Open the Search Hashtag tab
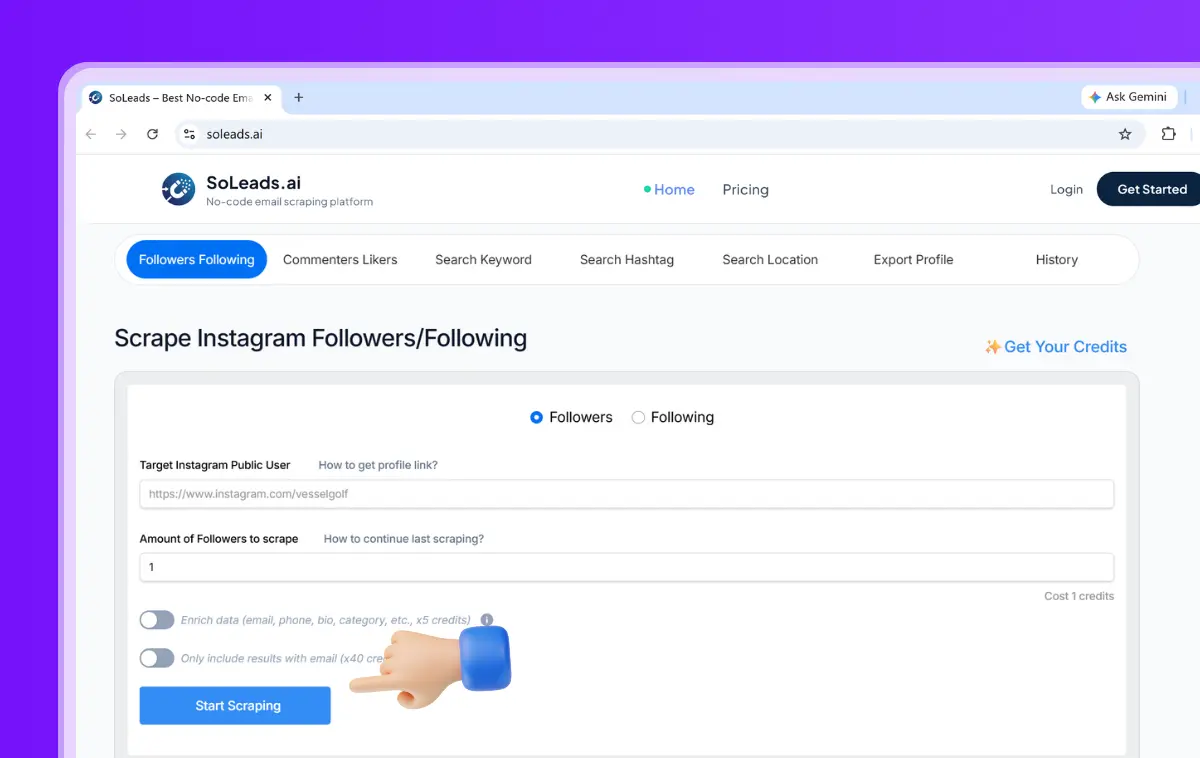 (627, 259)
